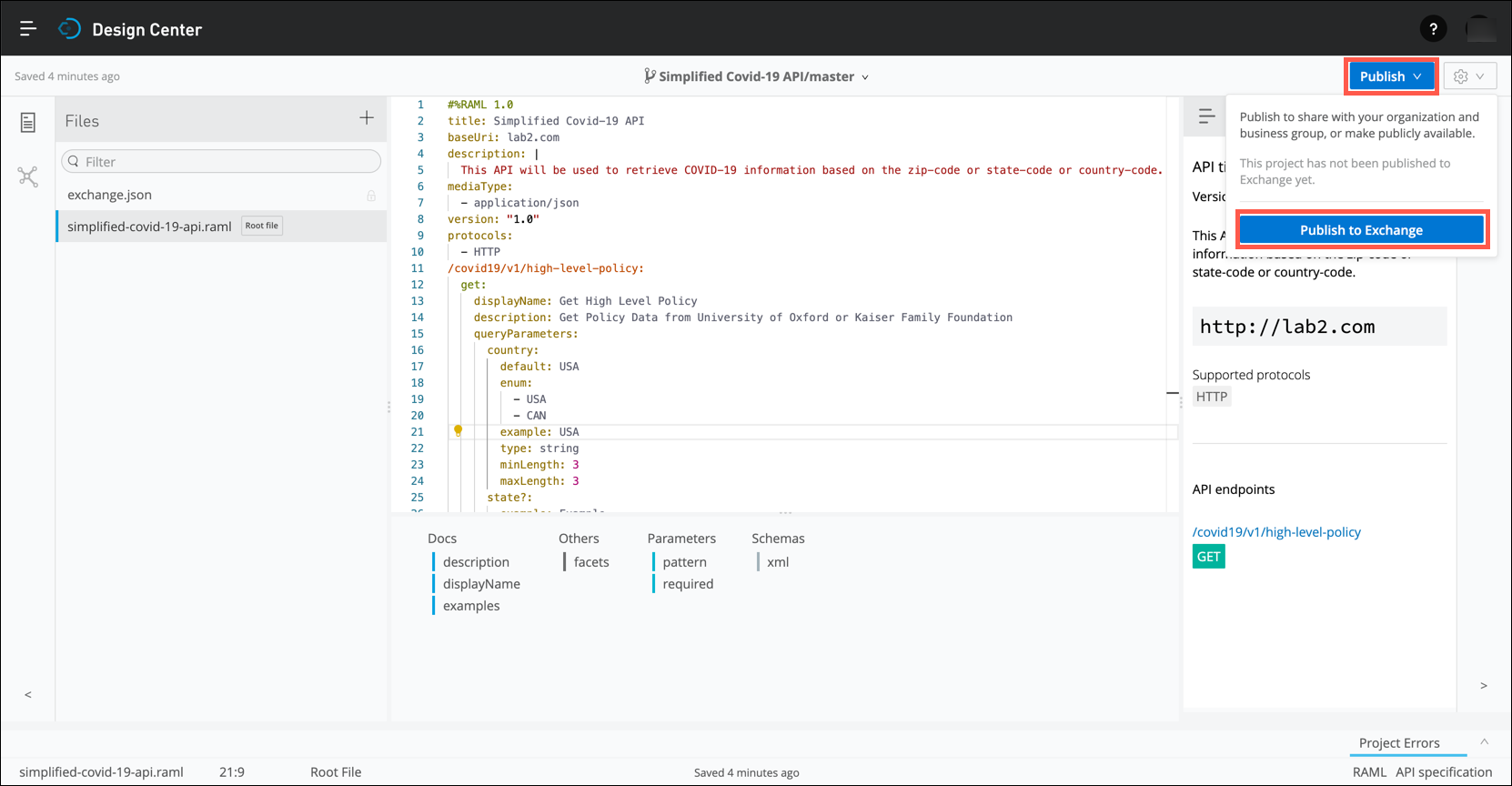The width and height of the screenshot is (1512, 786).
Task: Click the Root file badge
Action: click(x=262, y=226)
